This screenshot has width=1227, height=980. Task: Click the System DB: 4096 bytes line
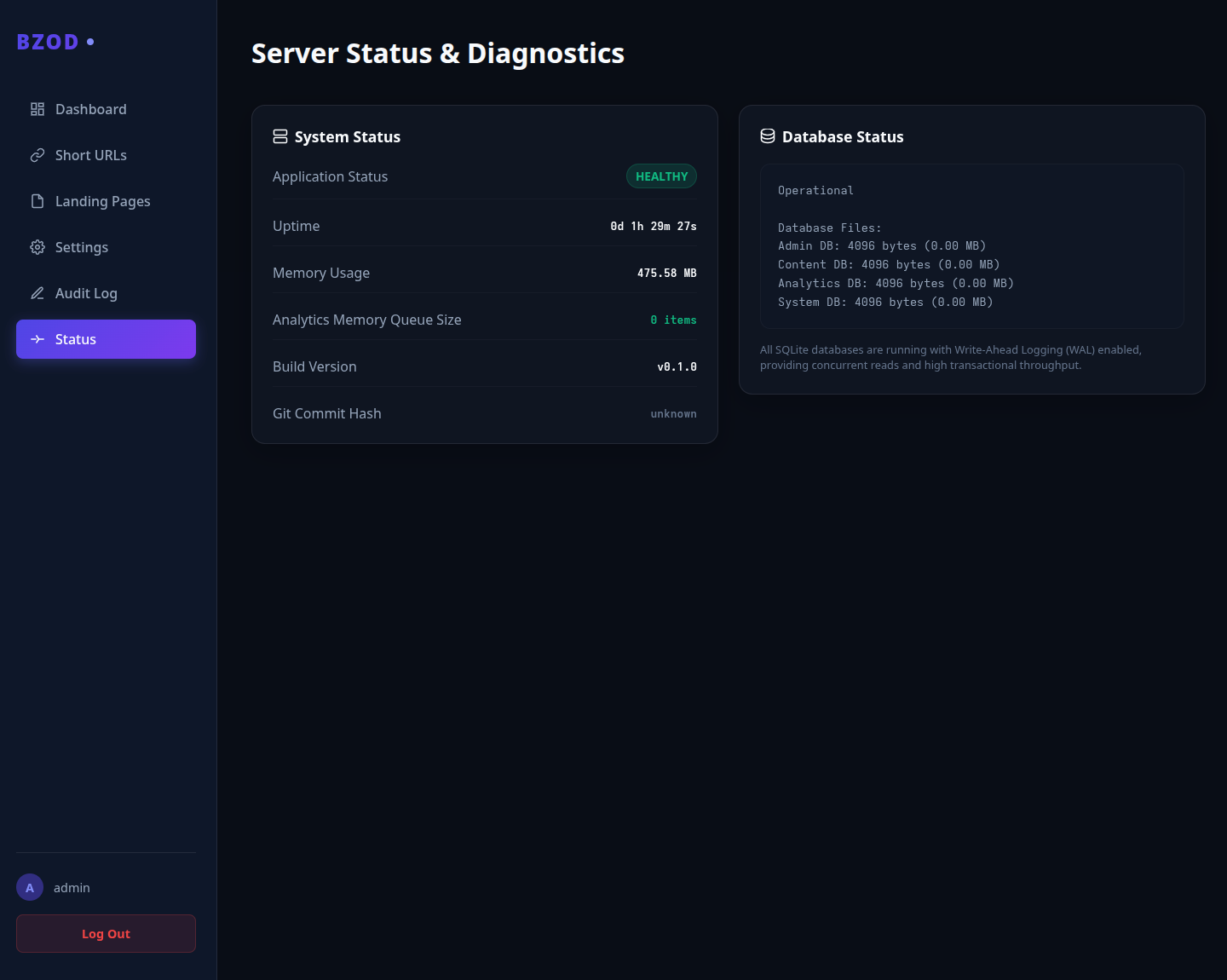pos(885,303)
